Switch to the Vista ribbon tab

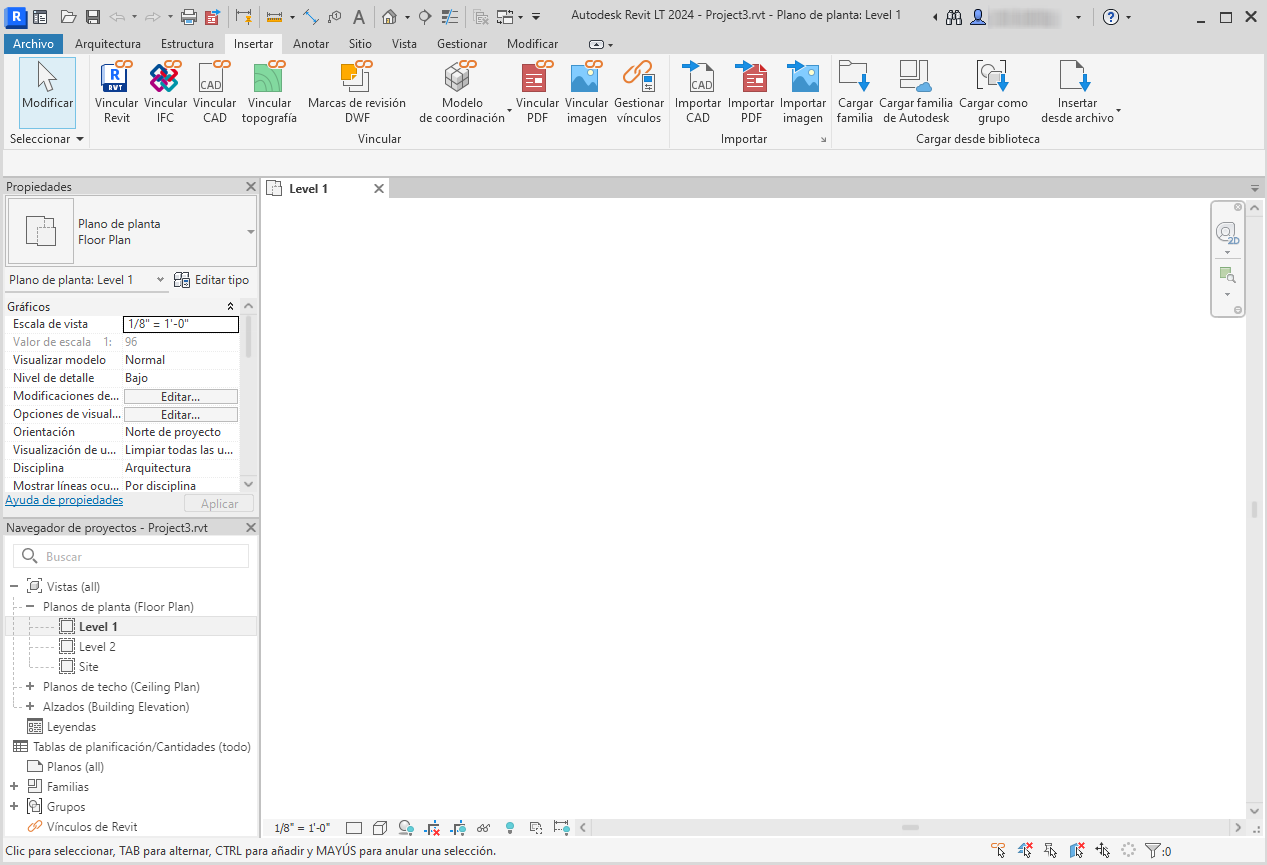pos(405,44)
